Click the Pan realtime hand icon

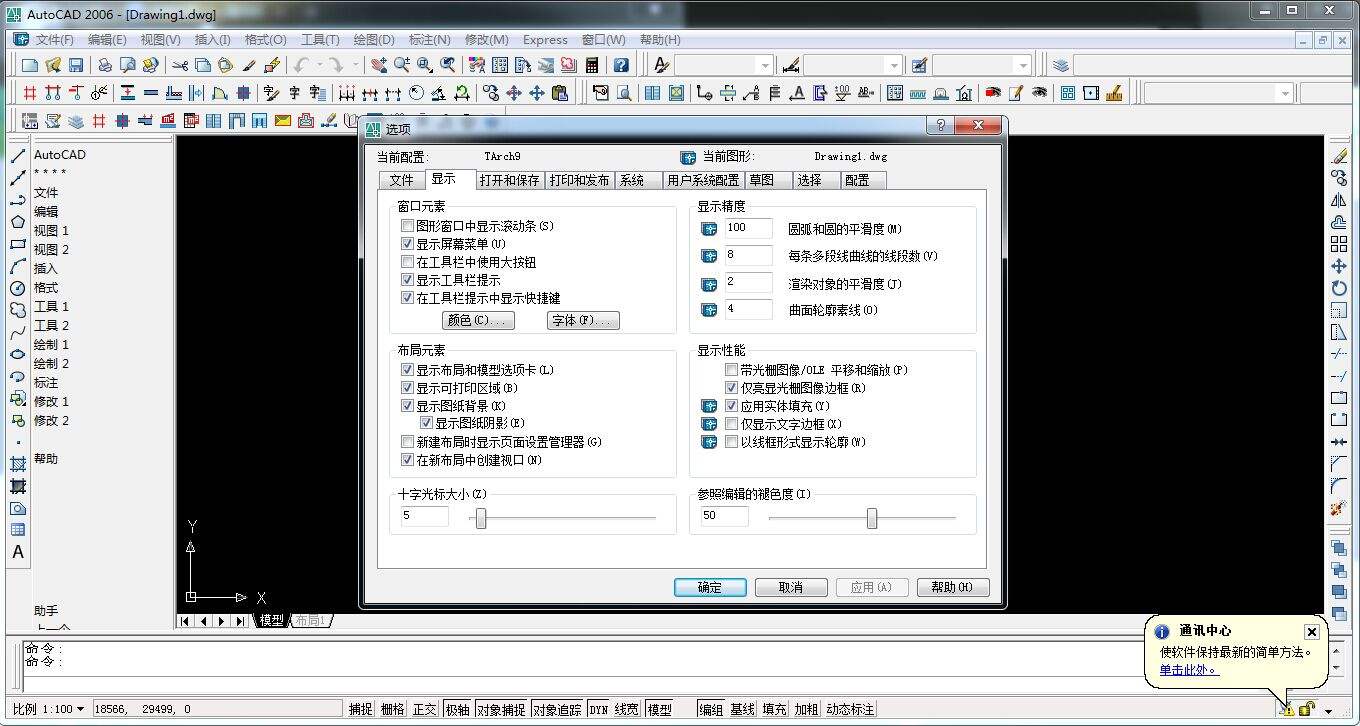pyautogui.click(x=379, y=65)
